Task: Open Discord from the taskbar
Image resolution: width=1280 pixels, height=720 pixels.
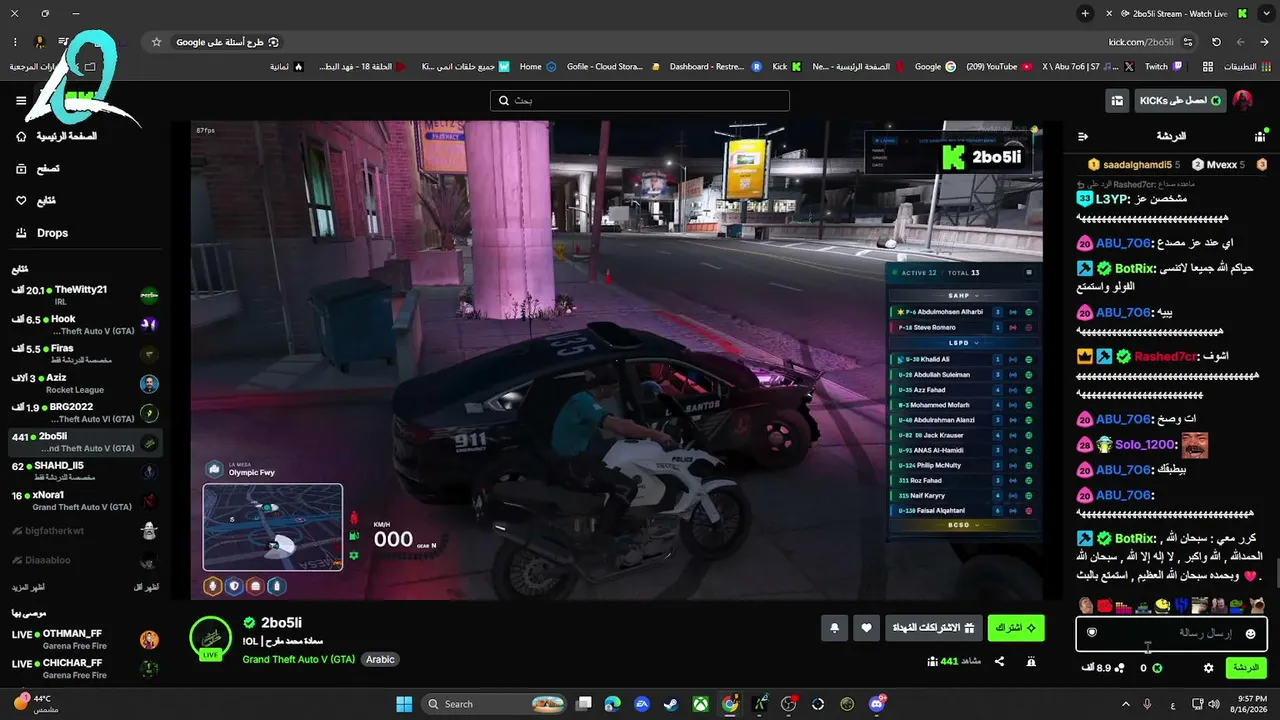Action: tap(877, 704)
